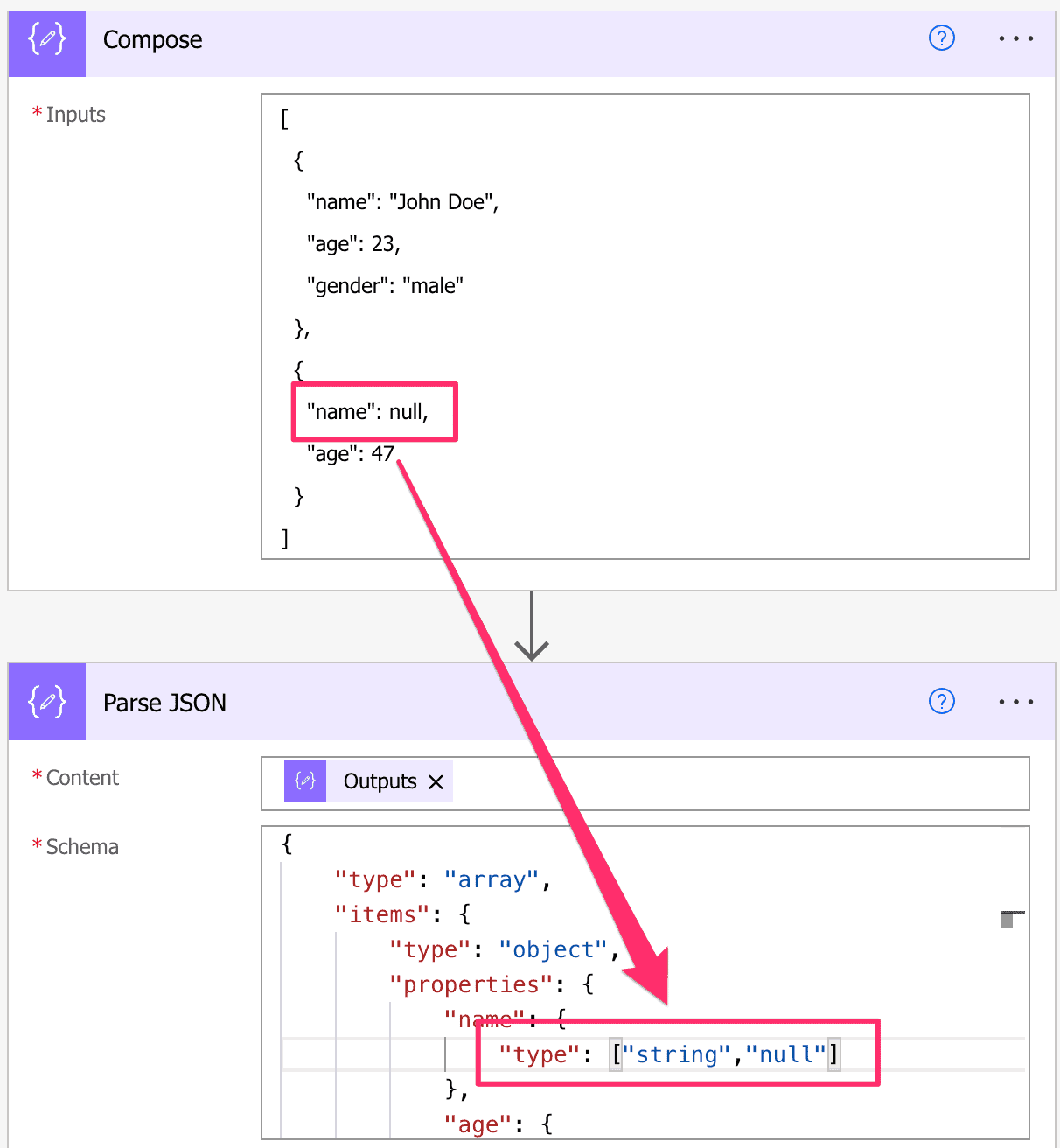Screen dimensions: 1060x1148
Task: Open help for the Compose action
Action: (941, 38)
